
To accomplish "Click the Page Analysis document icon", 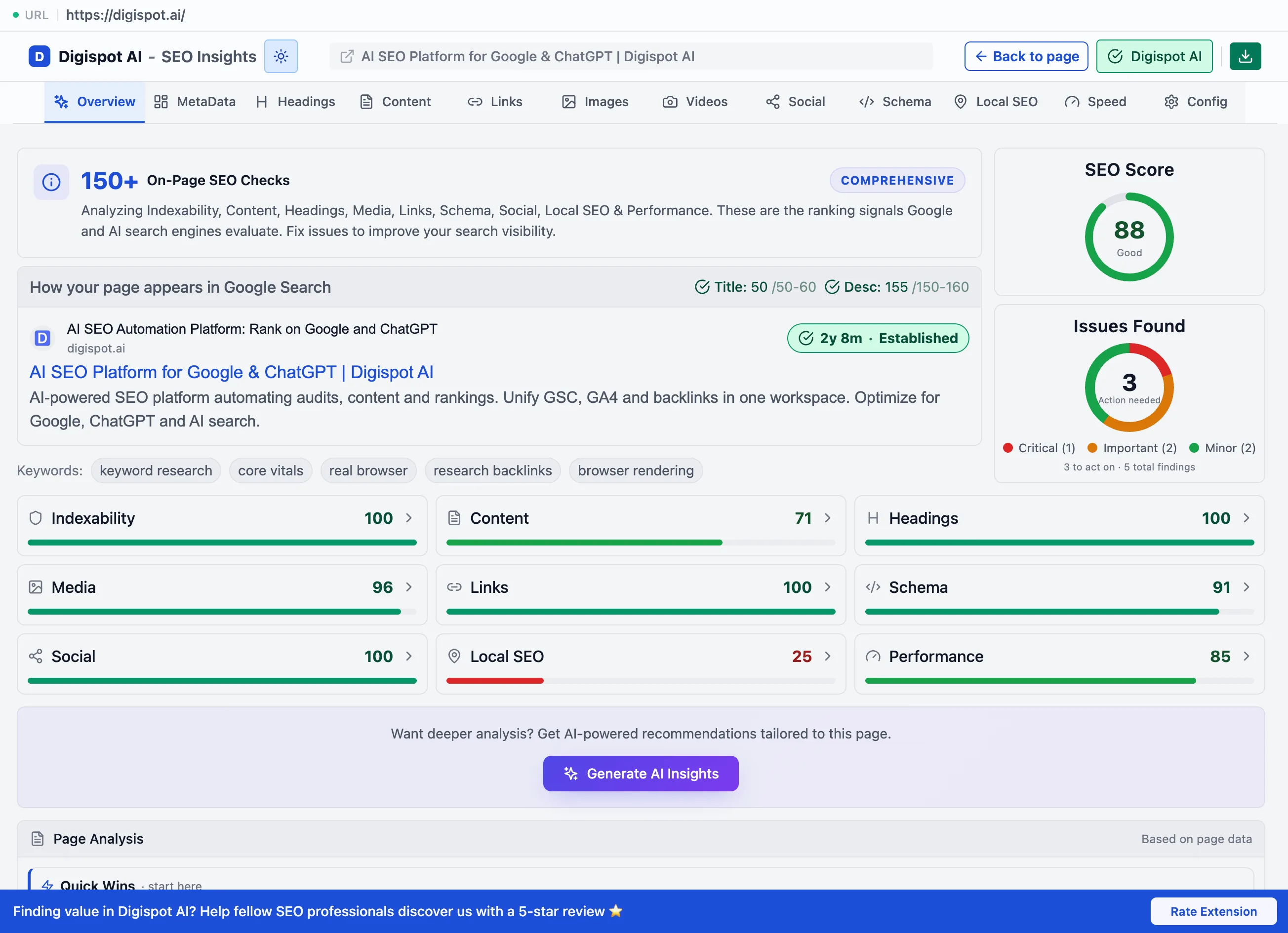I will [38, 838].
